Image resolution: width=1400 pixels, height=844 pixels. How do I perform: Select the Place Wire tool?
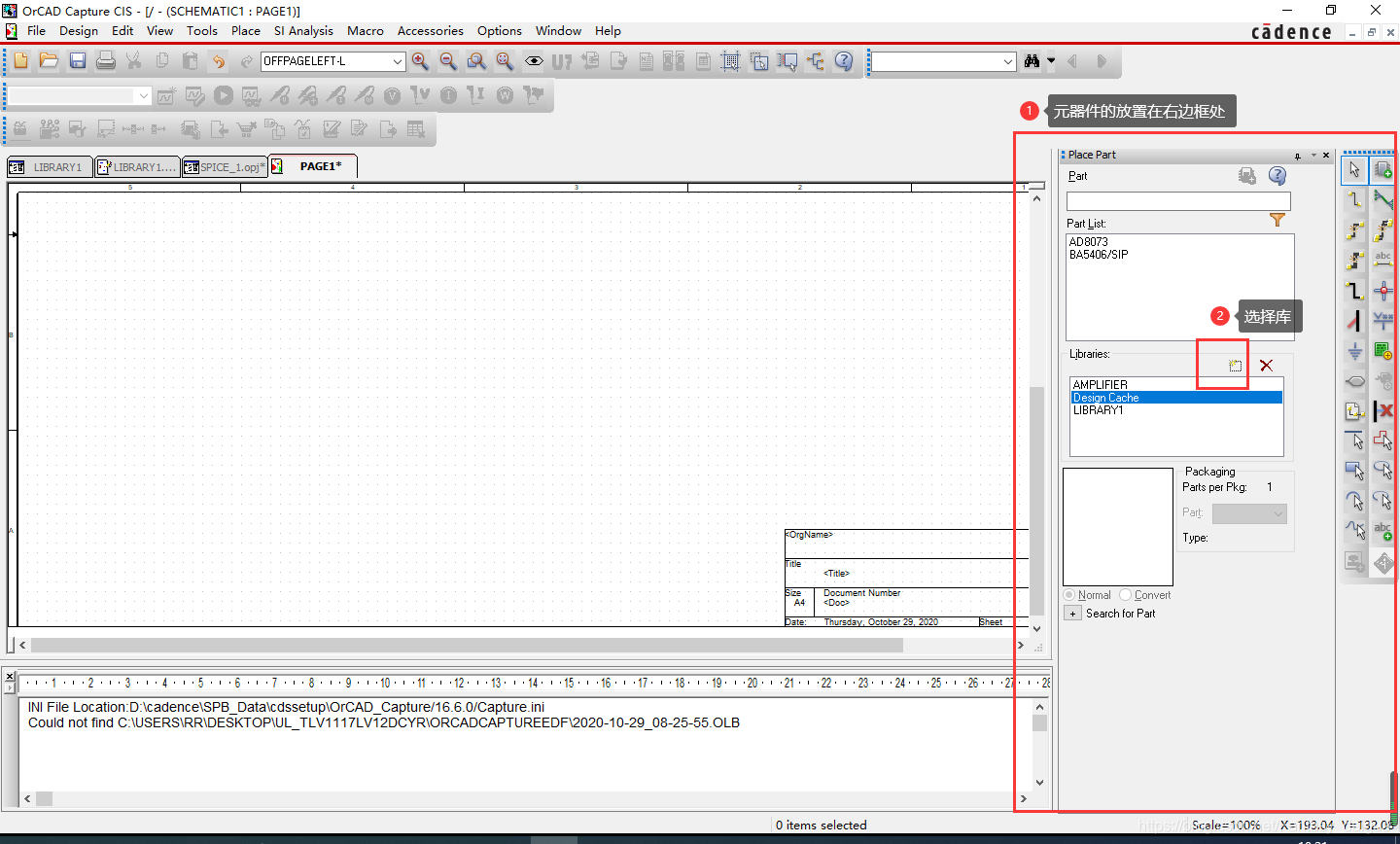(x=1354, y=199)
